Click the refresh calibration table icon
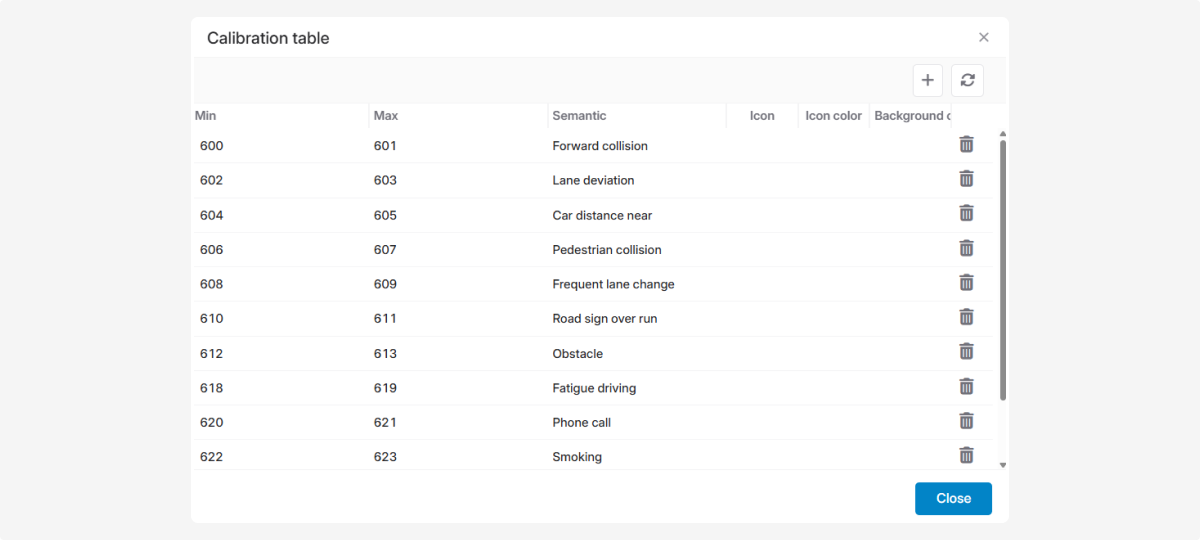Screen dimensions: 1200x540 [x=967, y=80]
